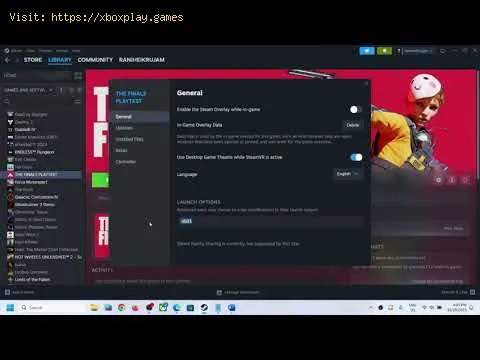Open Microsoft Word from the taskbar

[232, 307]
